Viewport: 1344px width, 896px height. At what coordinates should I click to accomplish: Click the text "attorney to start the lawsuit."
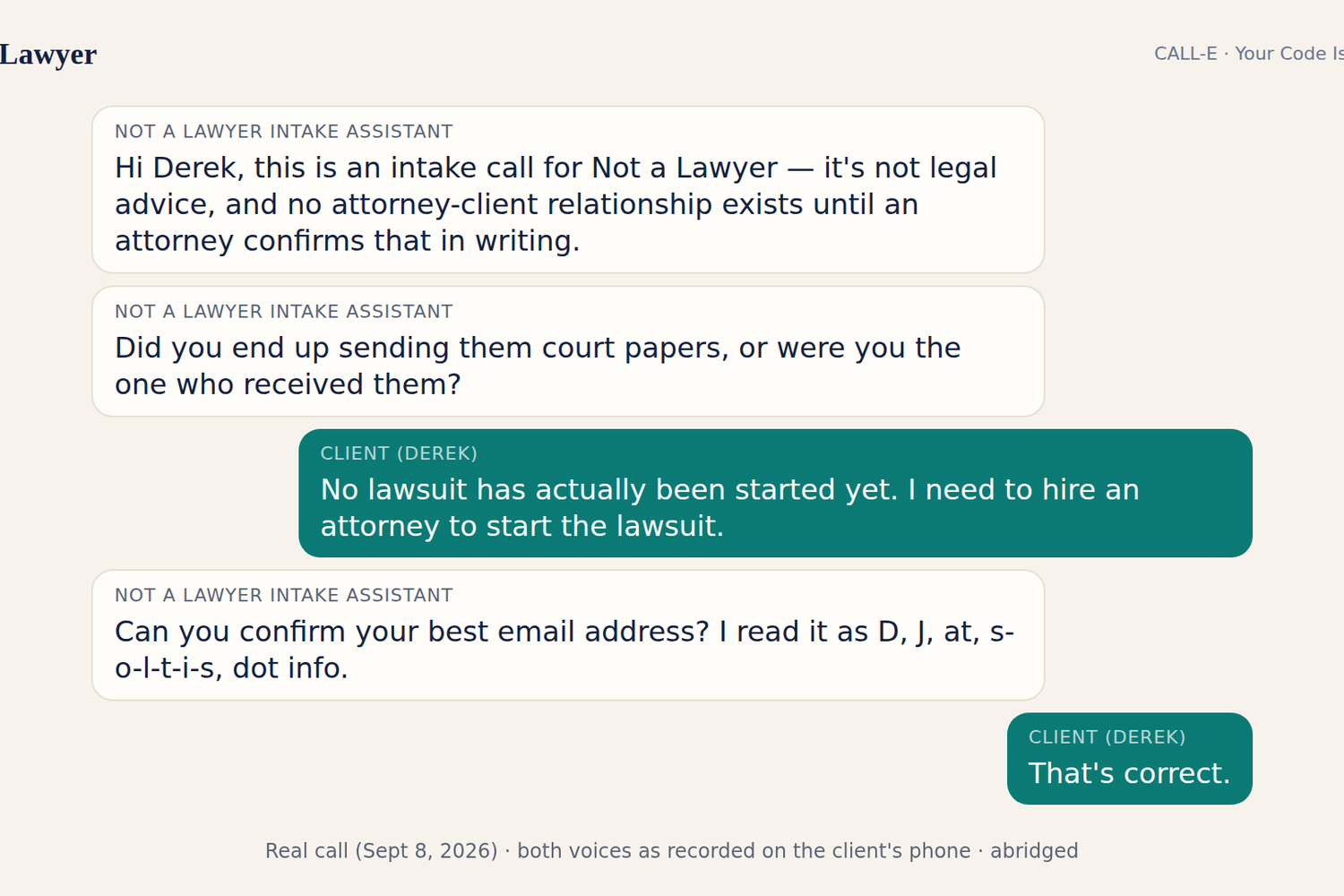click(522, 526)
